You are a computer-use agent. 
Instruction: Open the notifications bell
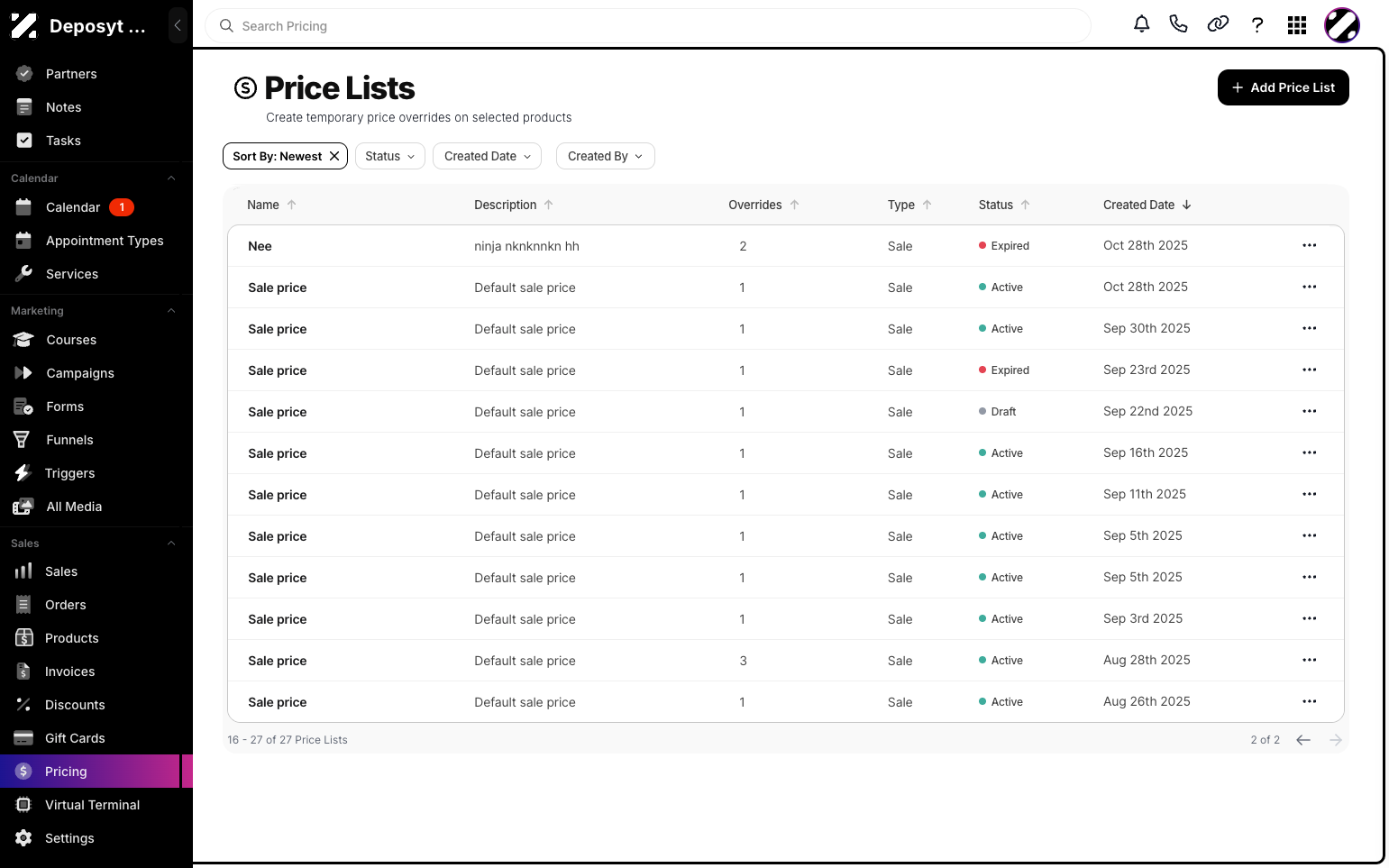click(x=1141, y=24)
